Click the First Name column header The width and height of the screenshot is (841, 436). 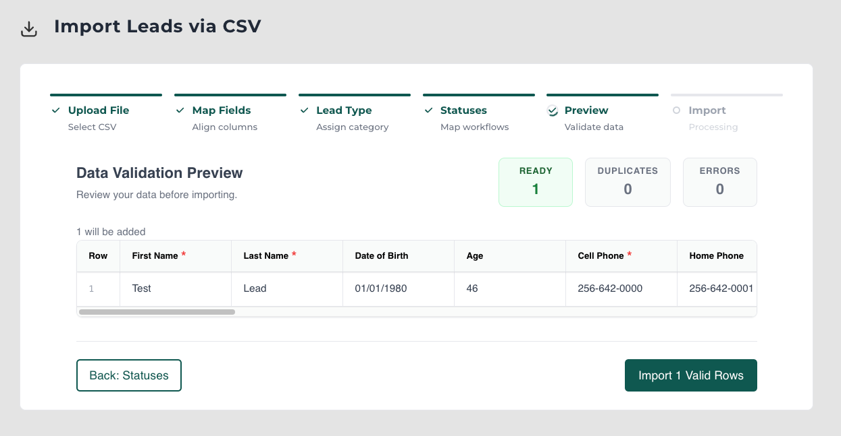175,256
